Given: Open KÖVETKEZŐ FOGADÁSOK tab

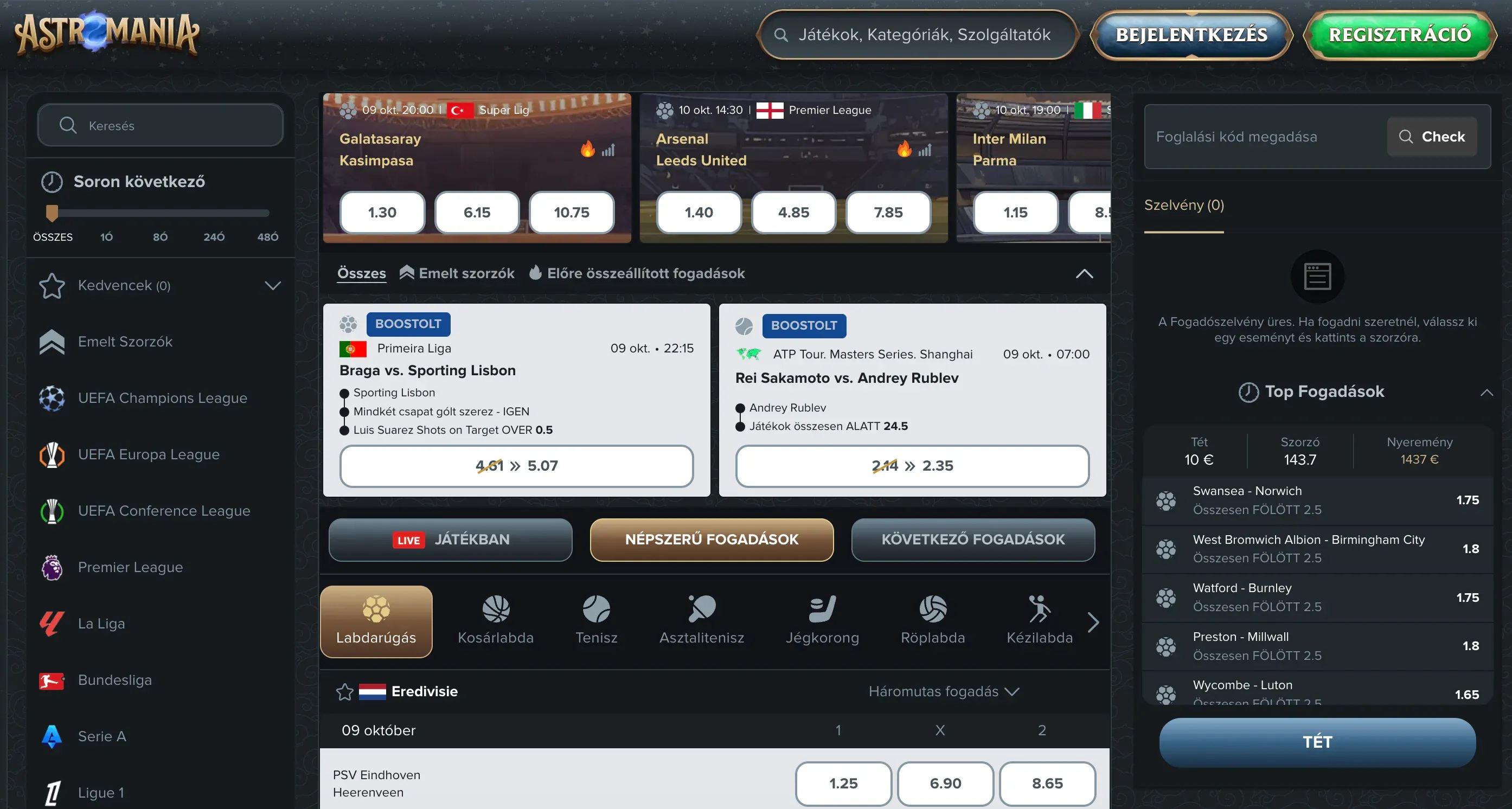Looking at the screenshot, I should point(972,540).
